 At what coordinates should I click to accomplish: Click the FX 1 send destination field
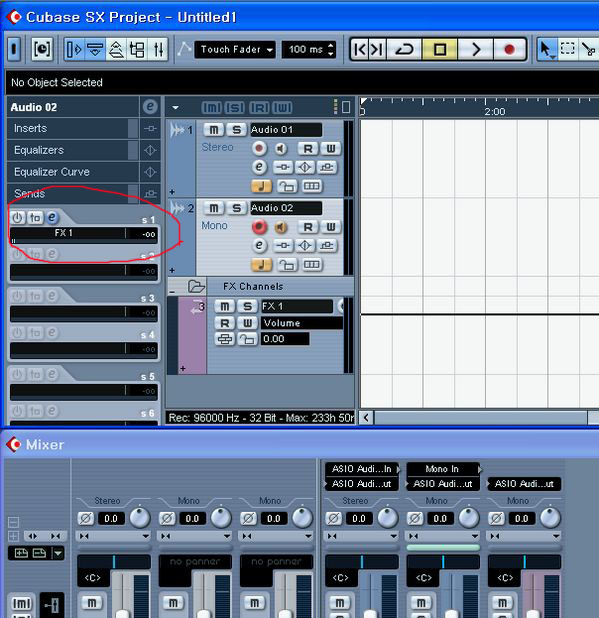click(x=67, y=234)
